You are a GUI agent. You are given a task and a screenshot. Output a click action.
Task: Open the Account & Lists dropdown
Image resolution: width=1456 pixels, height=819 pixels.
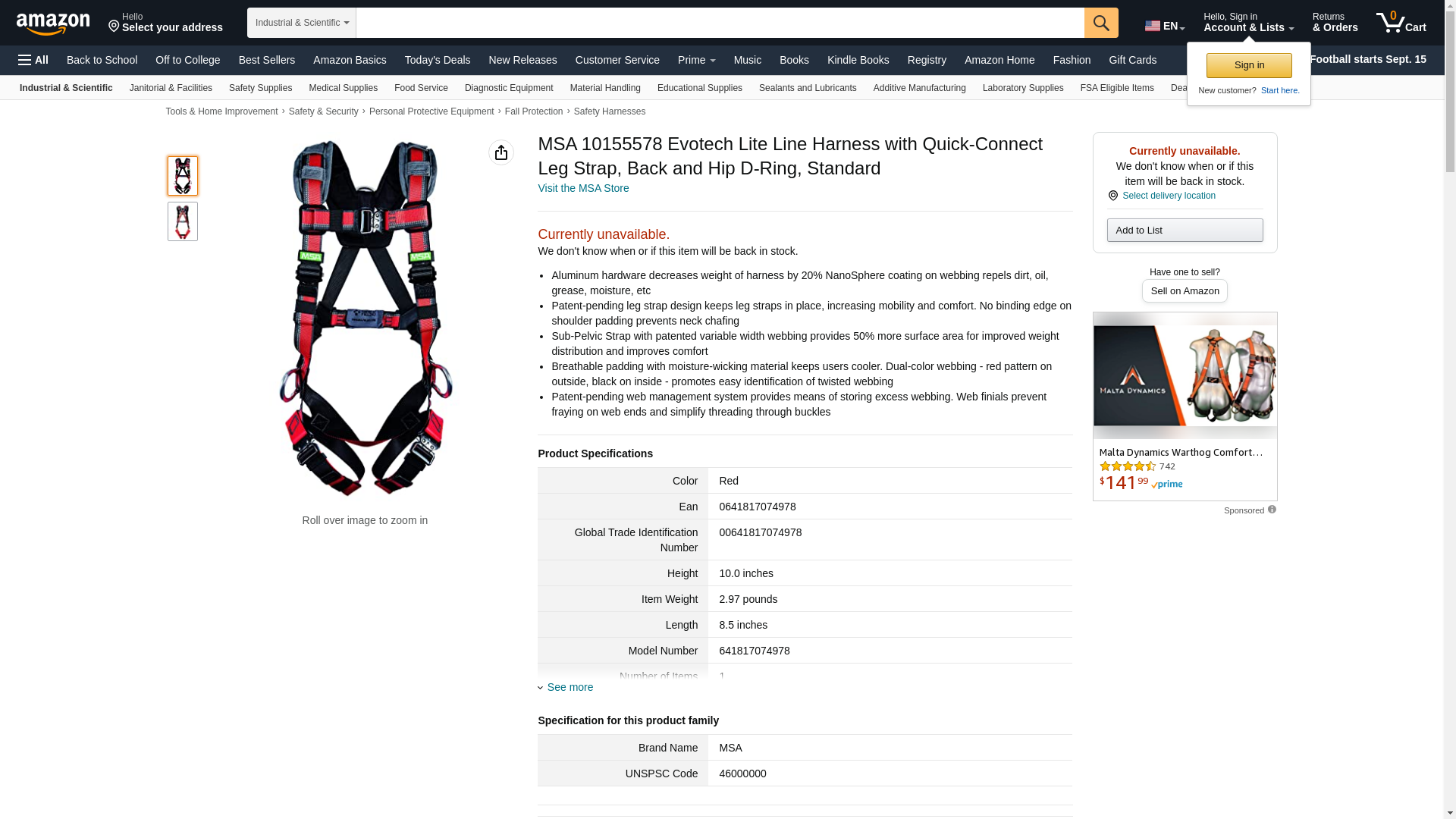[x=1248, y=23]
